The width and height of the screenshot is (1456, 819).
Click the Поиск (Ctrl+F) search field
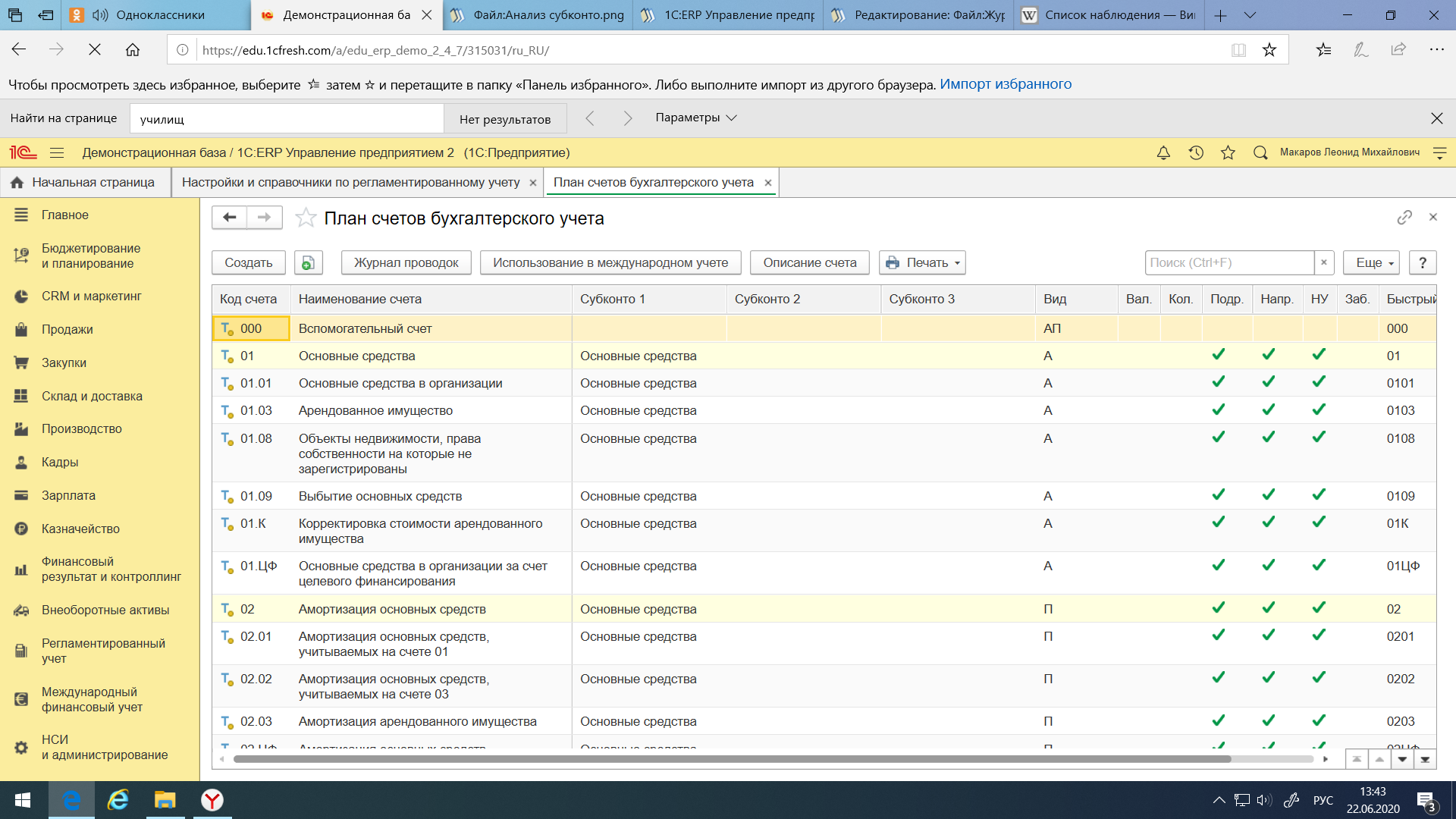click(x=1228, y=262)
